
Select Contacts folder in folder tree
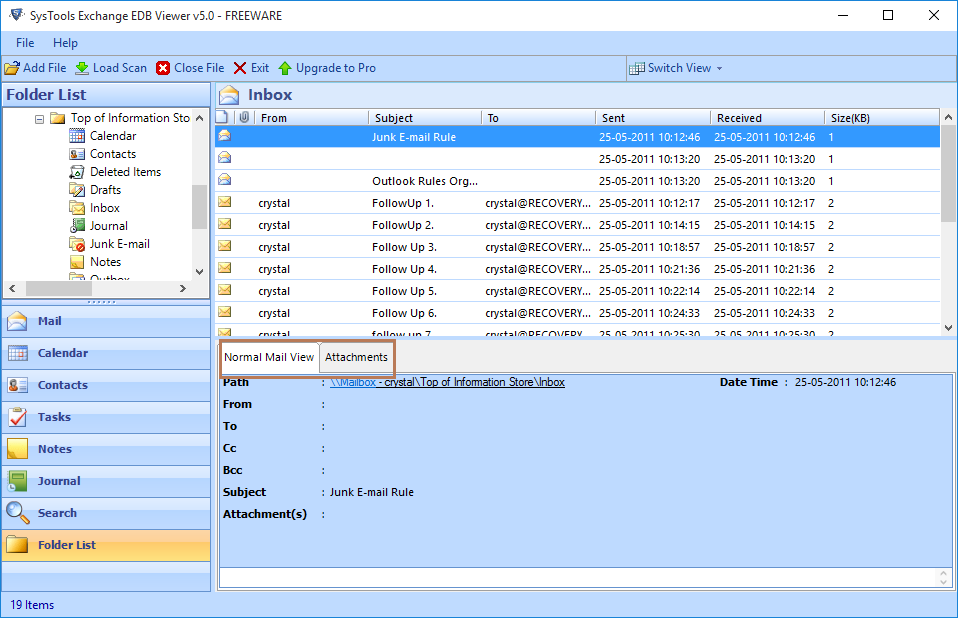point(112,154)
